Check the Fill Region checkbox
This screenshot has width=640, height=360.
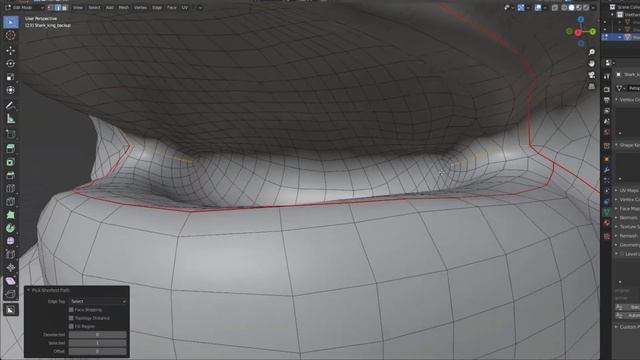[71, 326]
